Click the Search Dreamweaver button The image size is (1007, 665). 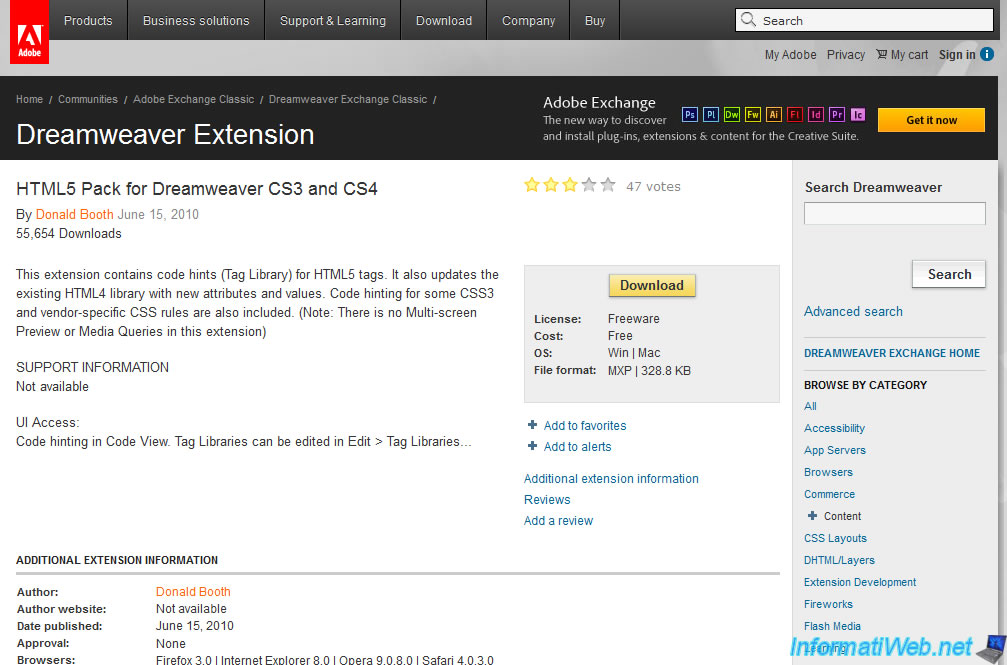coord(949,274)
